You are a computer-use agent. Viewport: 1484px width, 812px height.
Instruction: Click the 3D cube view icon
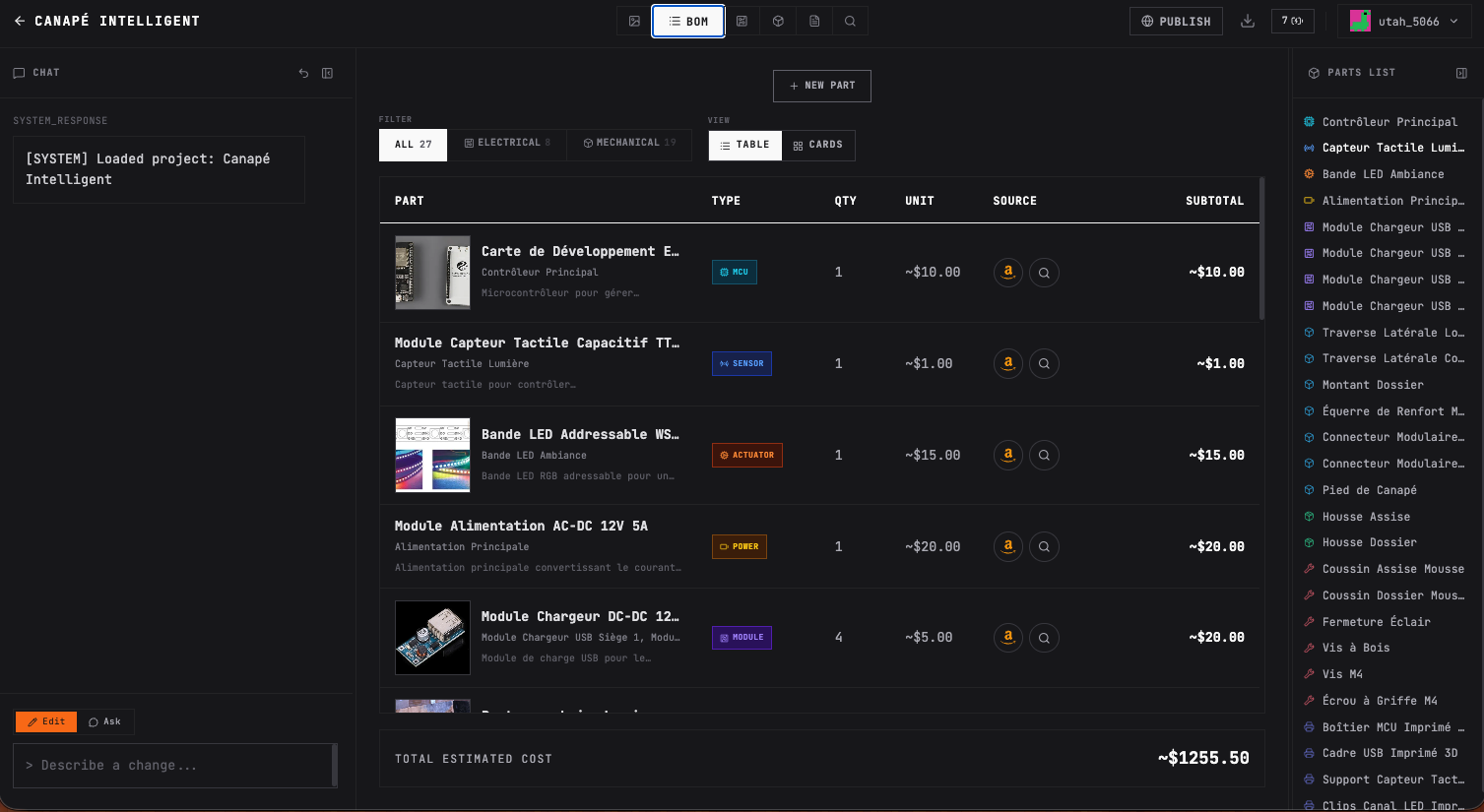pyautogui.click(x=778, y=21)
